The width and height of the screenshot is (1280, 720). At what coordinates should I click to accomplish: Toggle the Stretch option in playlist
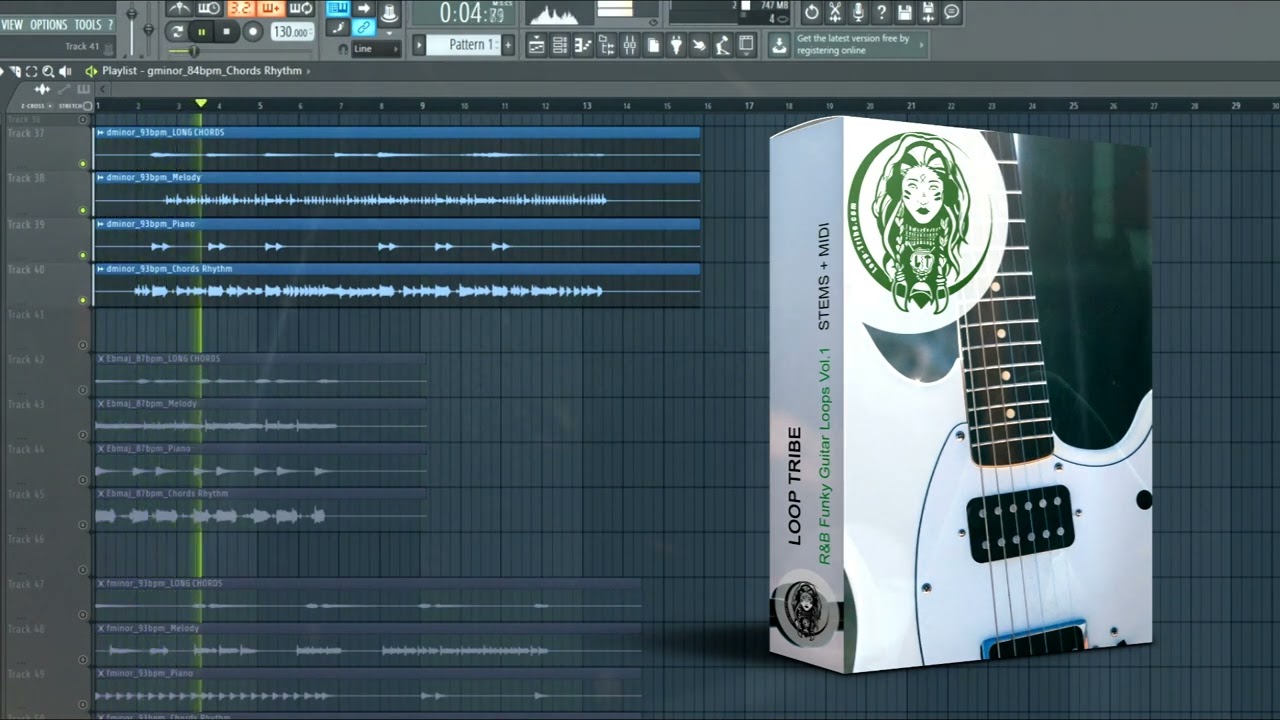76,106
